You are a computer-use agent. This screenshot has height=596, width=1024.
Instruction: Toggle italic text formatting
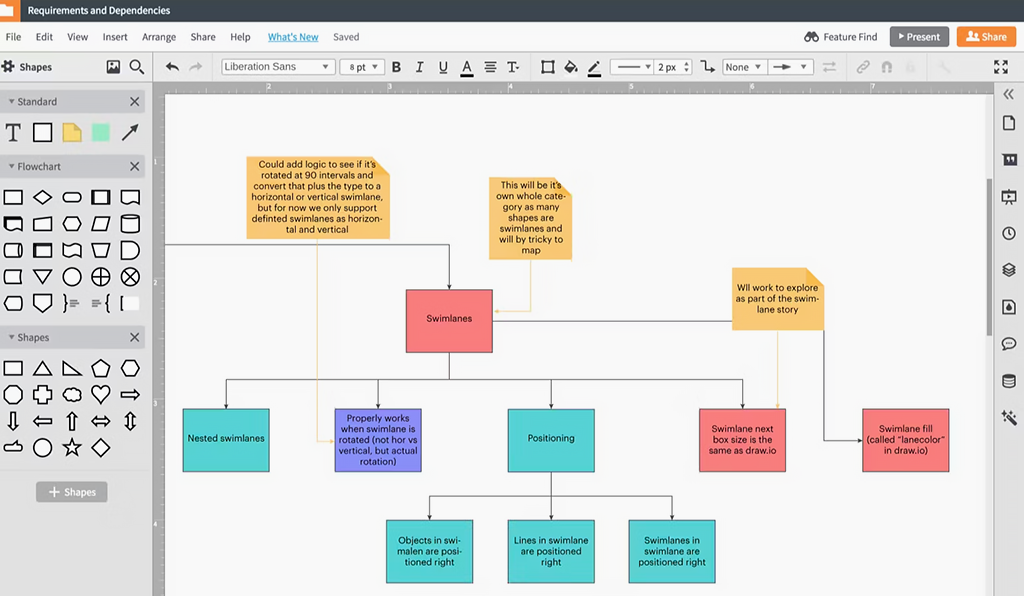tap(419, 67)
